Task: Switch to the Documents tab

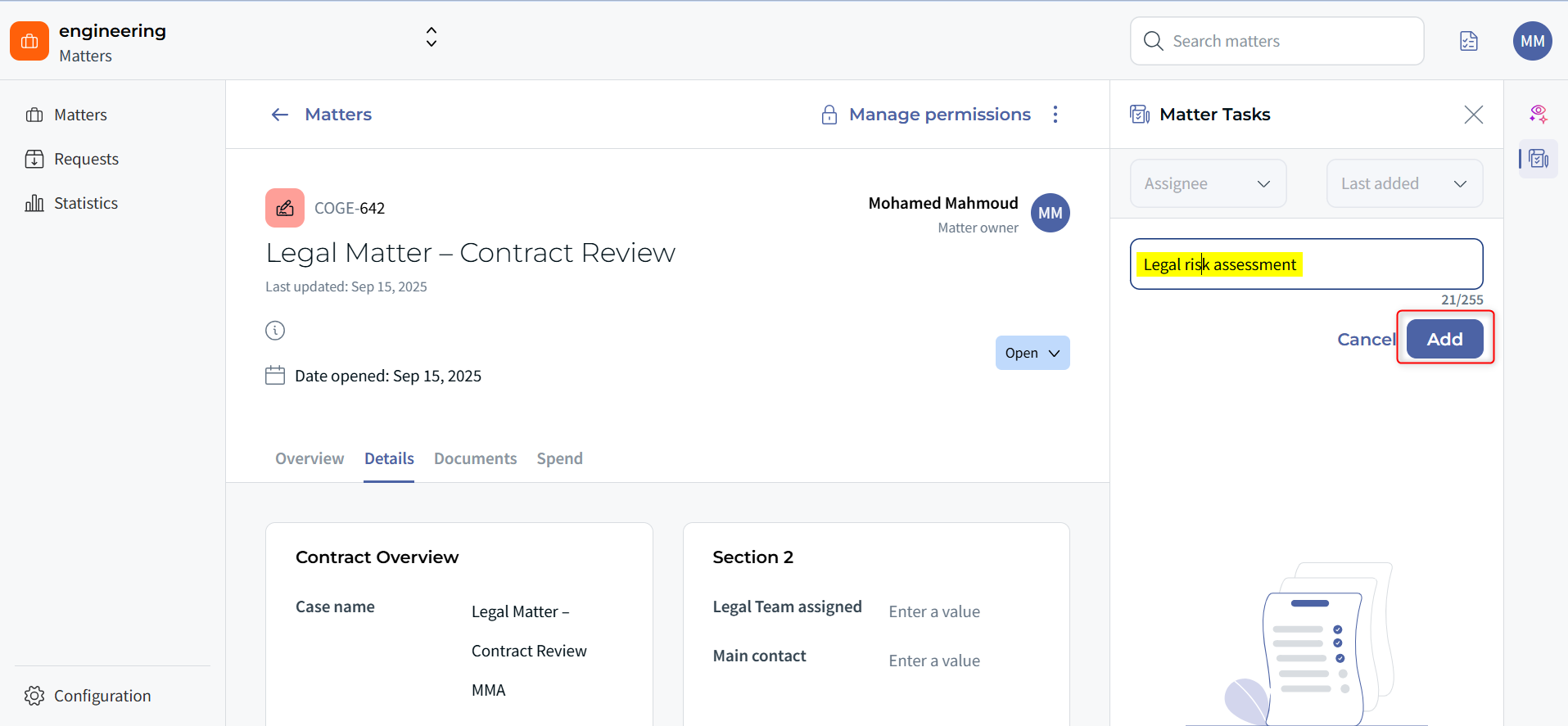Action: [x=475, y=458]
